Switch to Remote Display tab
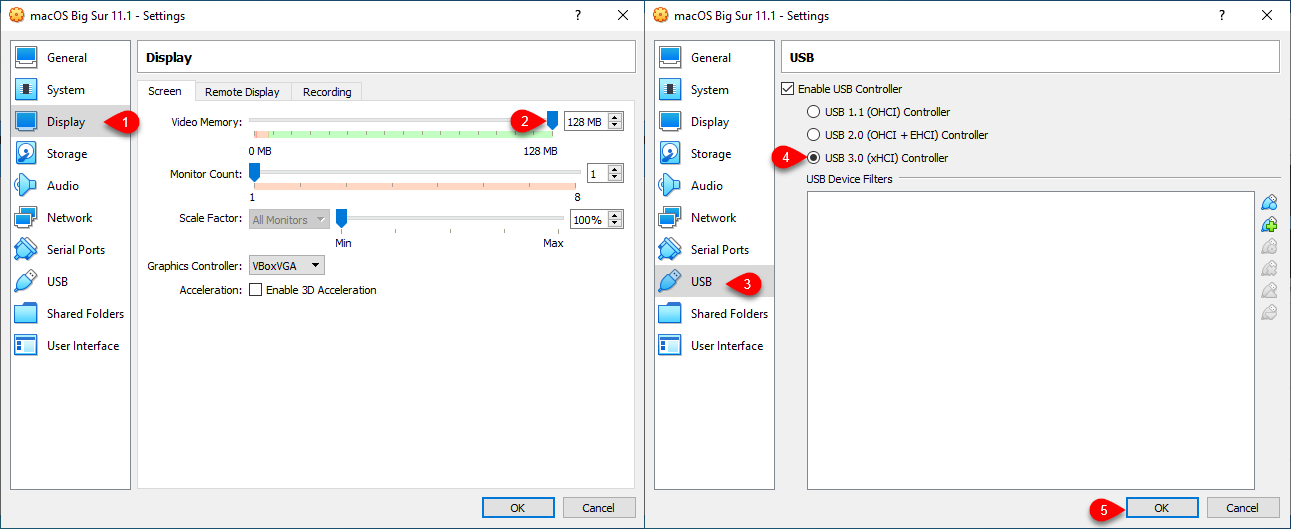This screenshot has width=1291, height=529. tap(242, 92)
